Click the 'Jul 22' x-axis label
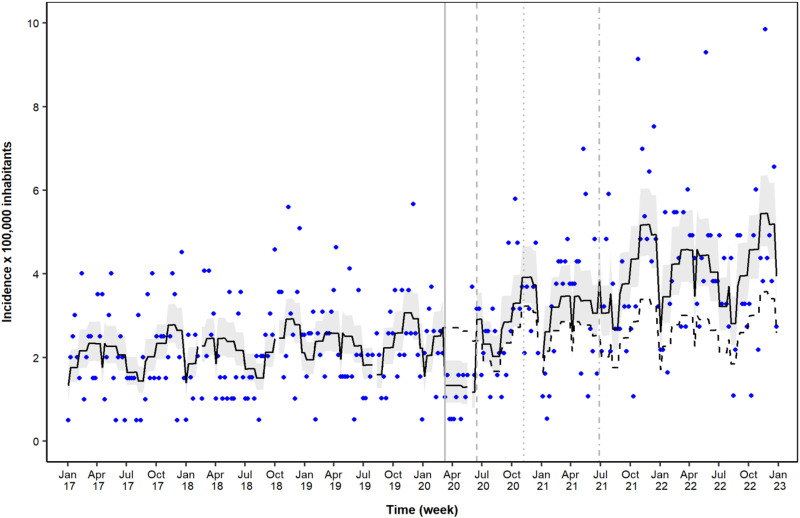This screenshot has width=800, height=518. point(718,480)
